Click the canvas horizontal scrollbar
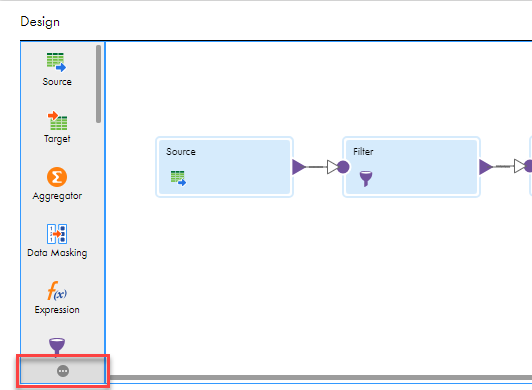Screen dimensions: 532x390 click(320, 377)
